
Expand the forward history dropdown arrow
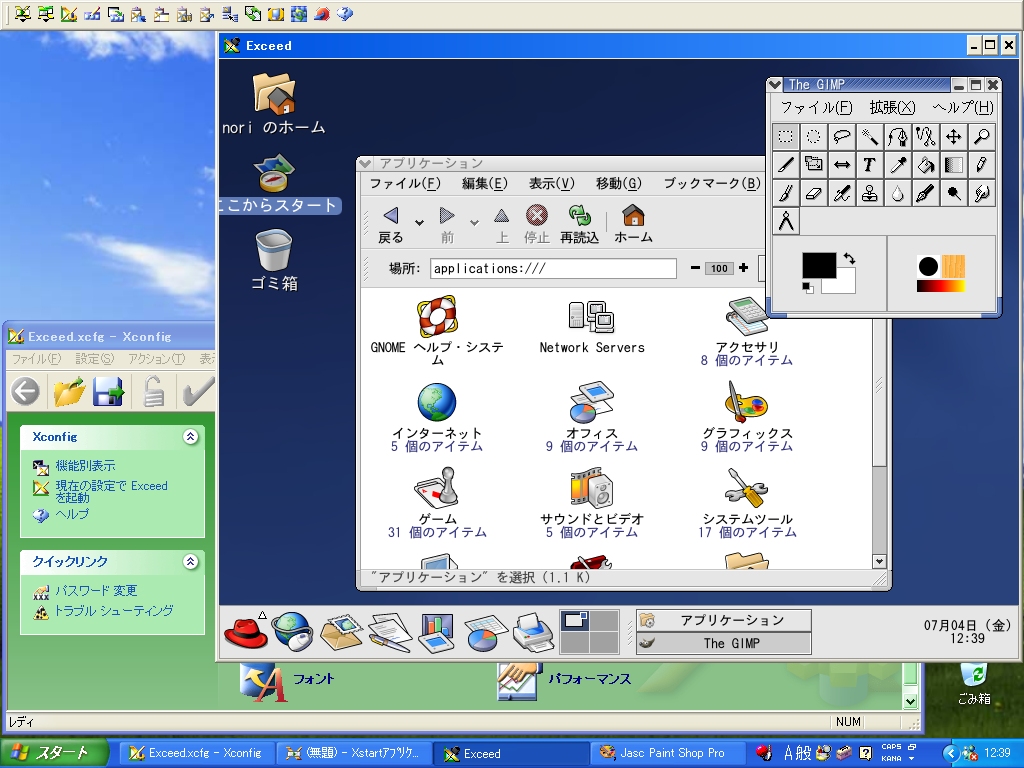(x=475, y=223)
